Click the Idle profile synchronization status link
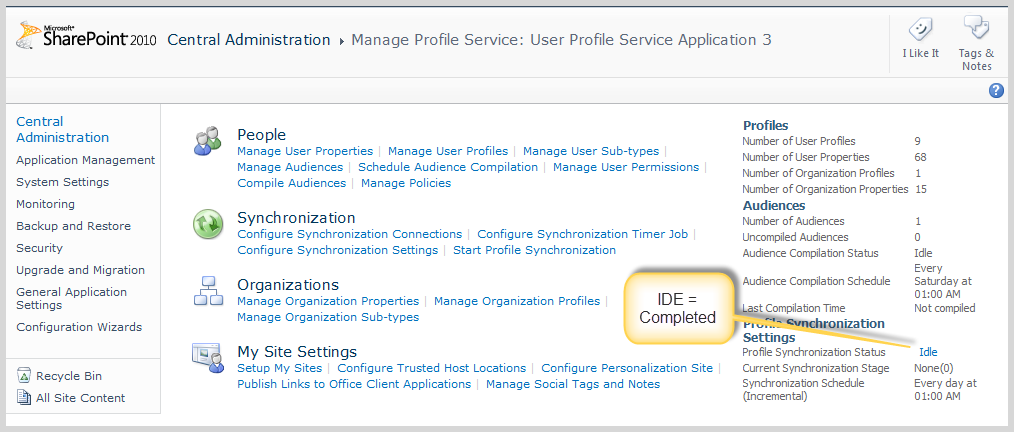This screenshot has height=432, width=1014. point(928,352)
